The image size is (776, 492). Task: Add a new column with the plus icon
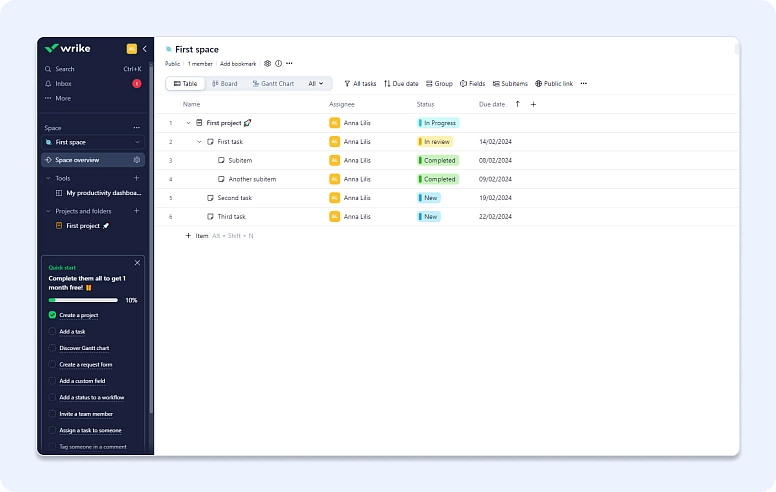[533, 104]
